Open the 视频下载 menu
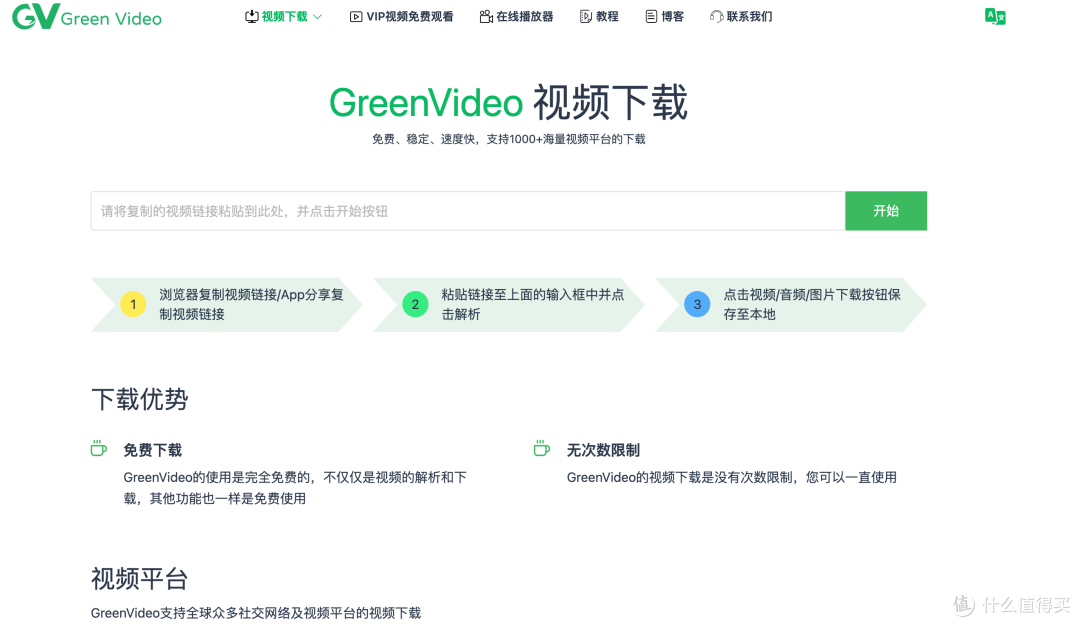 click(x=283, y=17)
